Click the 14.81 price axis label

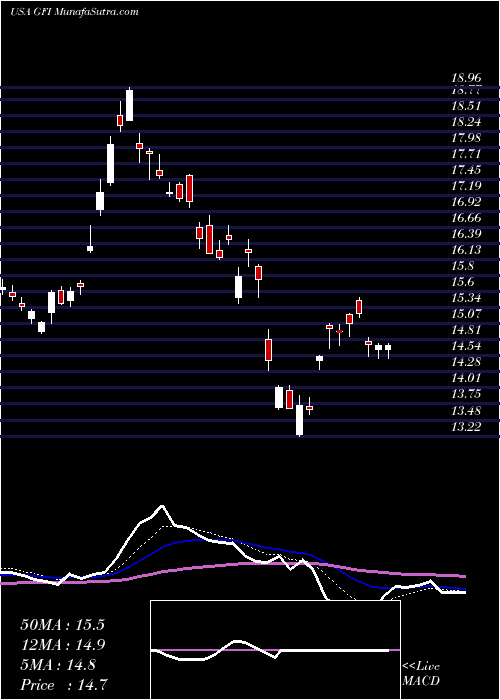[x=466, y=330]
